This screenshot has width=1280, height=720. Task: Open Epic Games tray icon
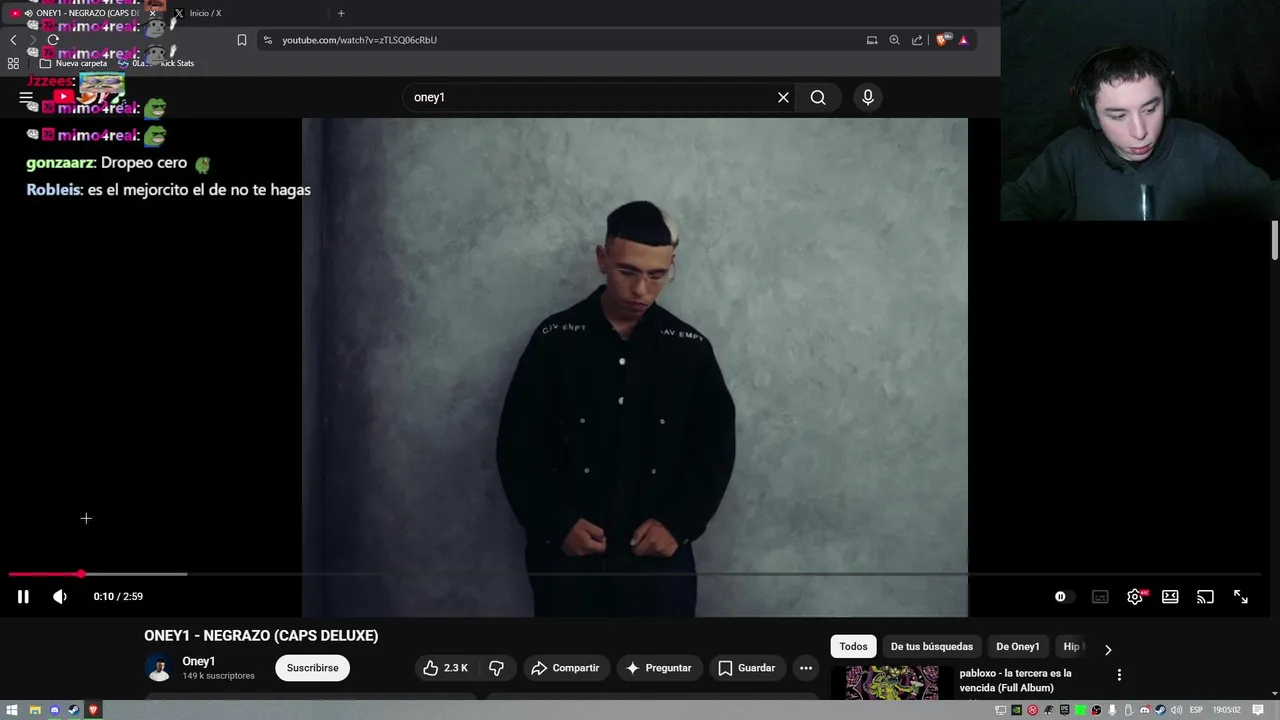tap(1064, 710)
